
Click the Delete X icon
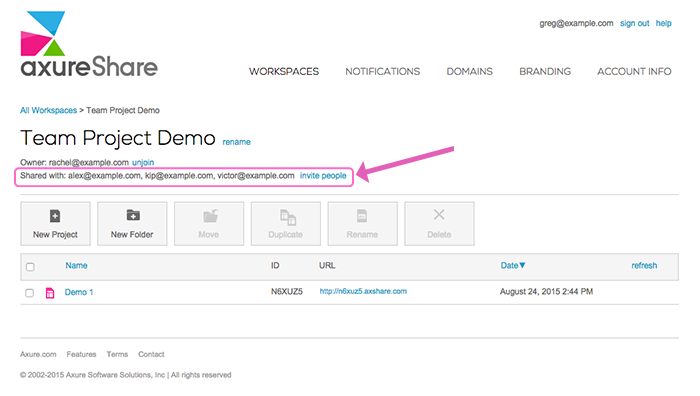pos(439,215)
